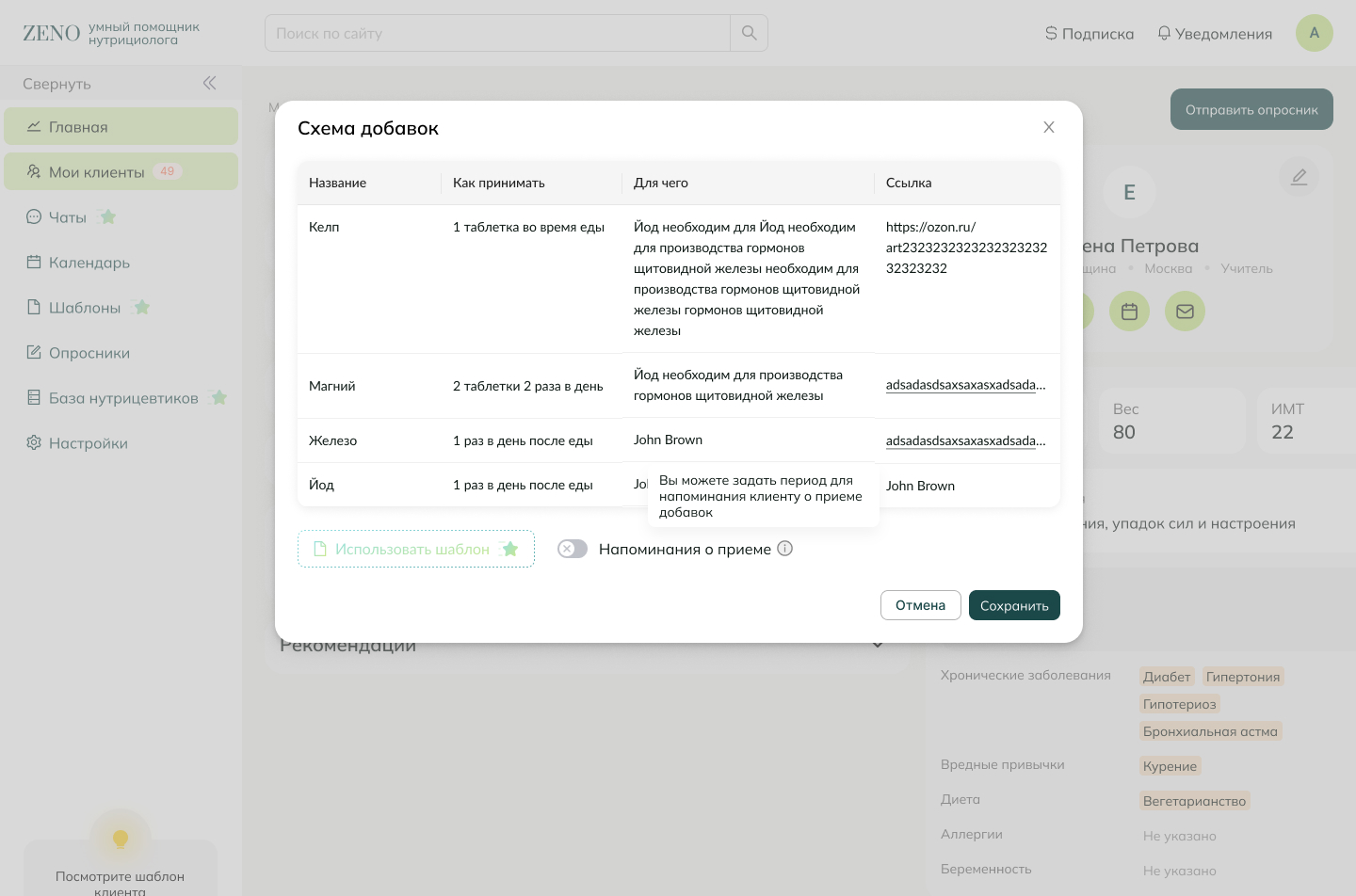Click the 49 badge on Мои клиенты
1356x896 pixels.
168,171
